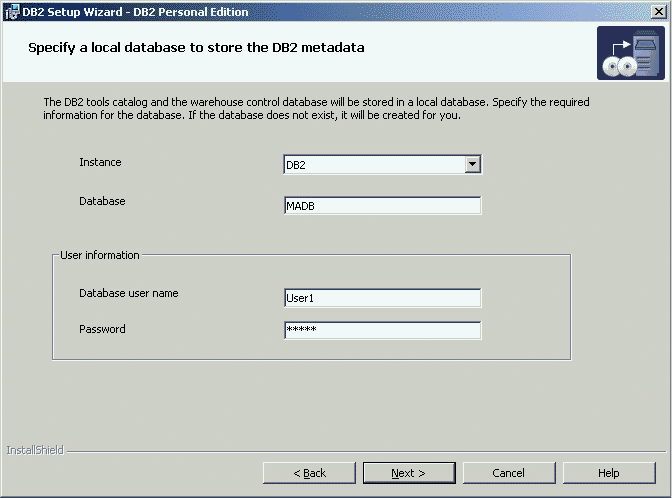
Task: Cancel the DB2 setup wizard
Action: pos(508,473)
